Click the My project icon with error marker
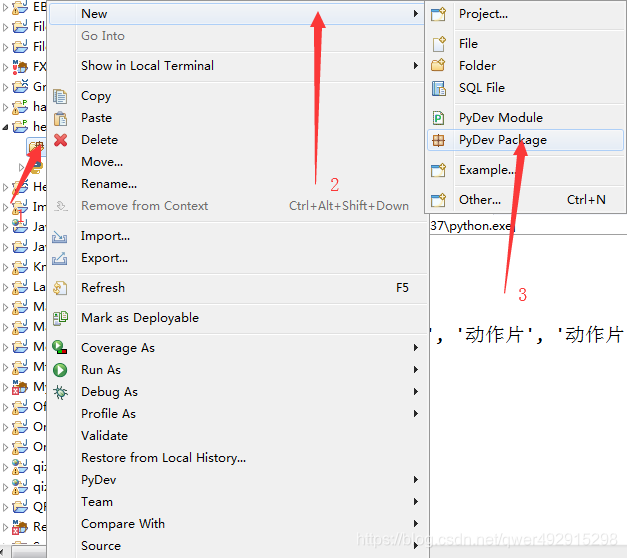 20,387
